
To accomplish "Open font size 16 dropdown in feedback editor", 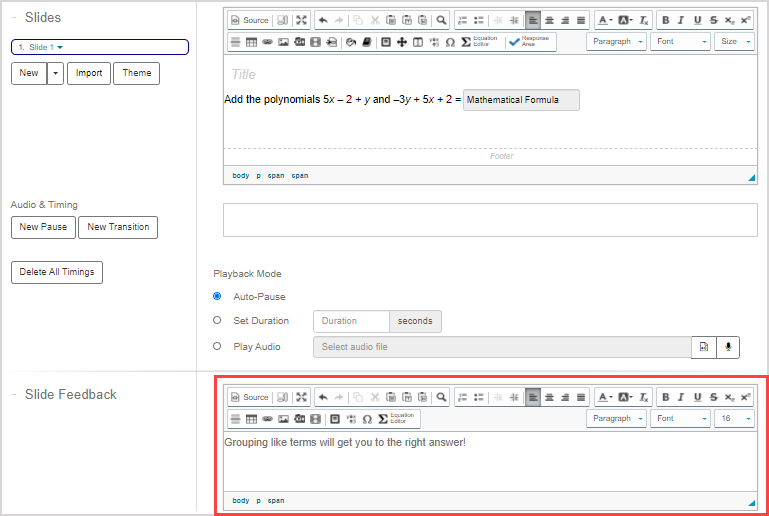I will click(734, 419).
